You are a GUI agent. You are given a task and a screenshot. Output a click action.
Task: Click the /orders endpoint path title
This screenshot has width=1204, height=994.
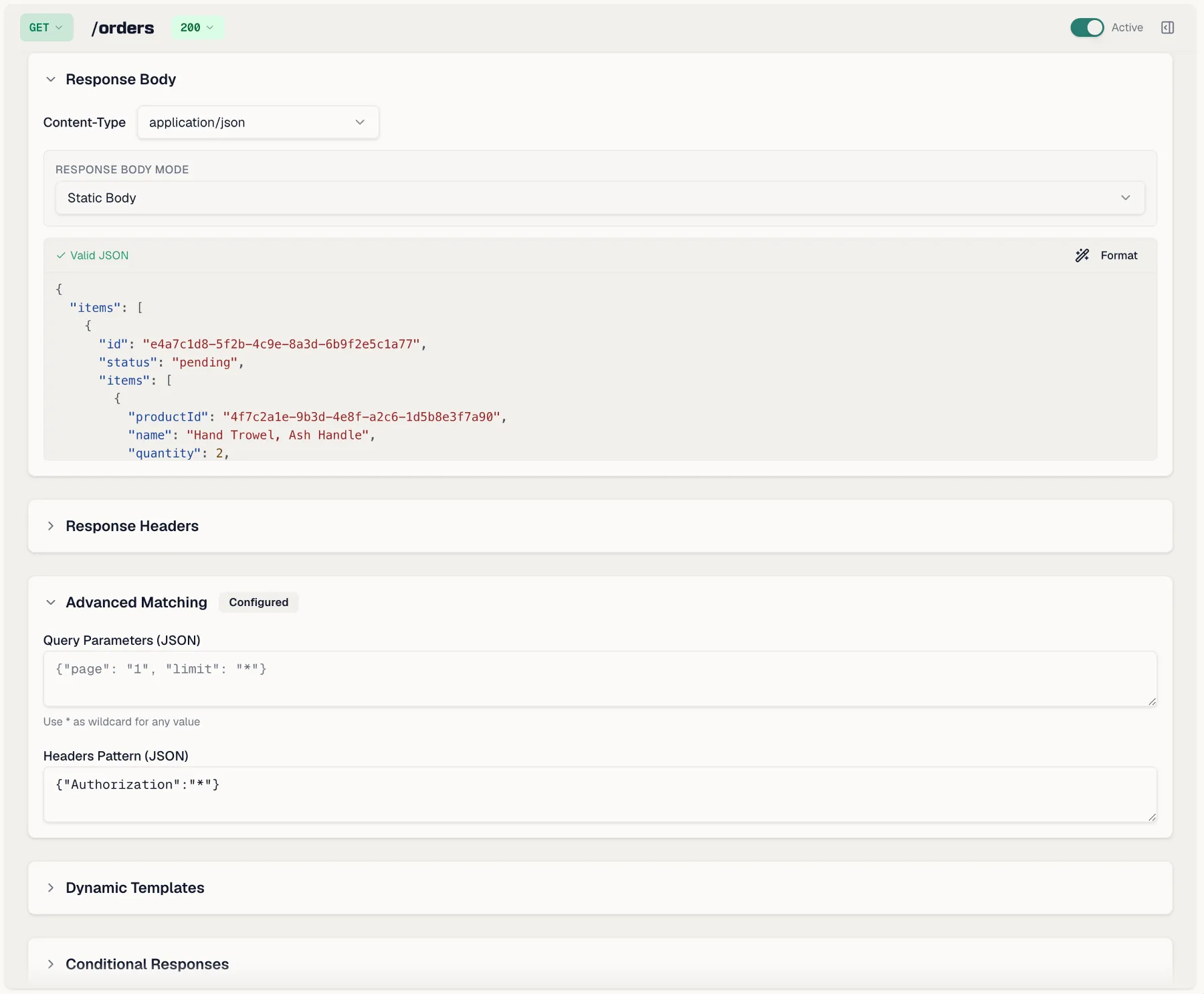[122, 28]
